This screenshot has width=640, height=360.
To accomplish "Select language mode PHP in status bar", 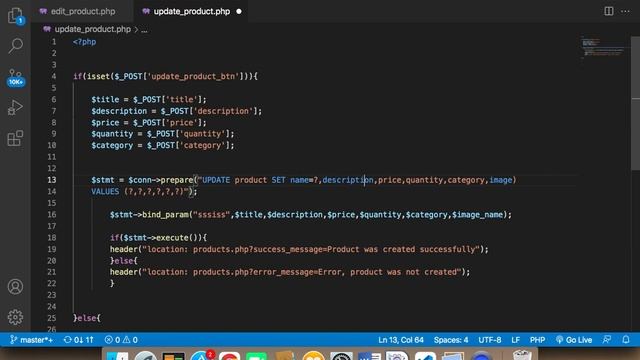I will click(x=537, y=340).
